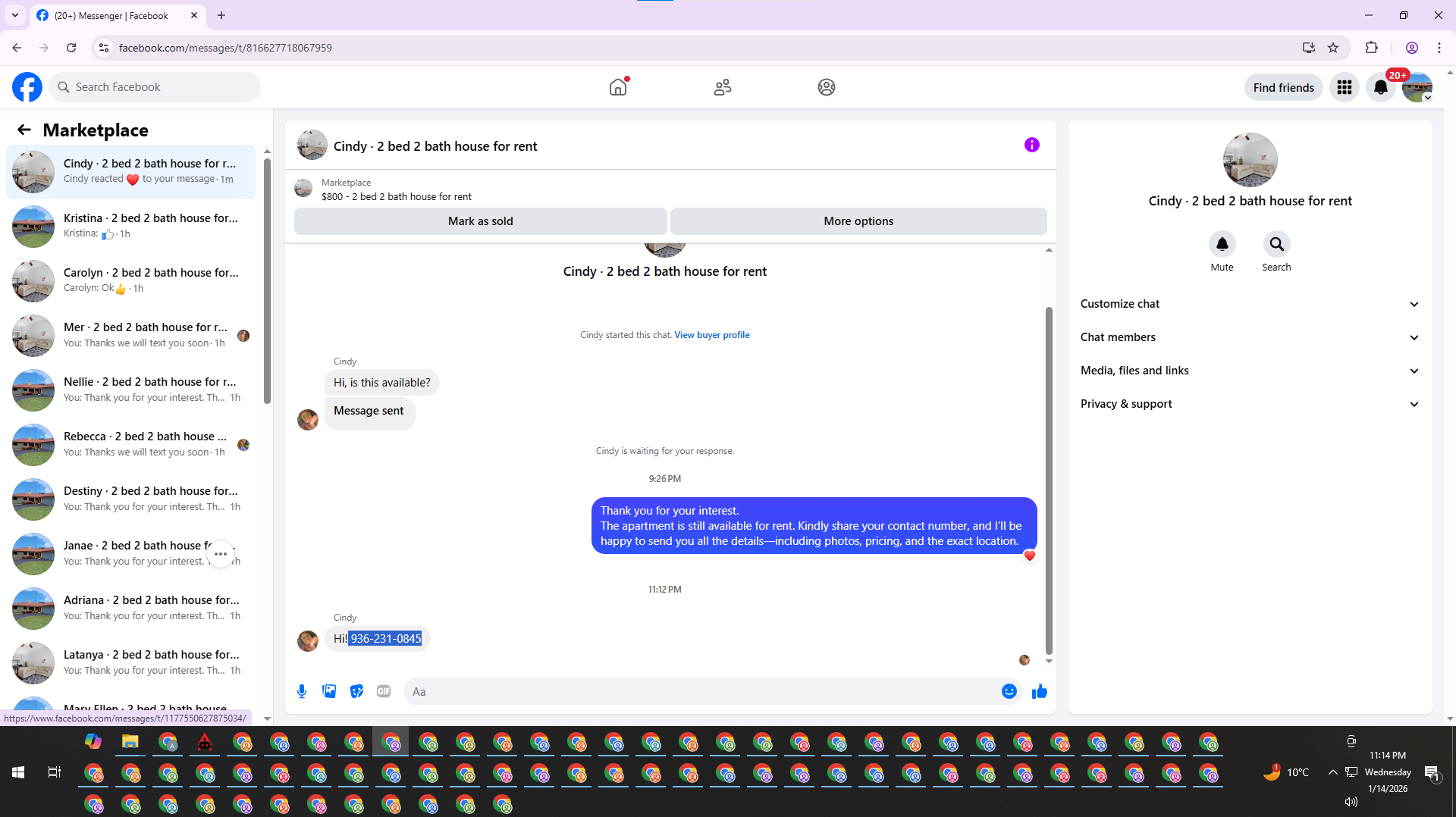The width and height of the screenshot is (1456, 817).
Task: Open notifications bell with 20+ badge
Action: [1381, 87]
